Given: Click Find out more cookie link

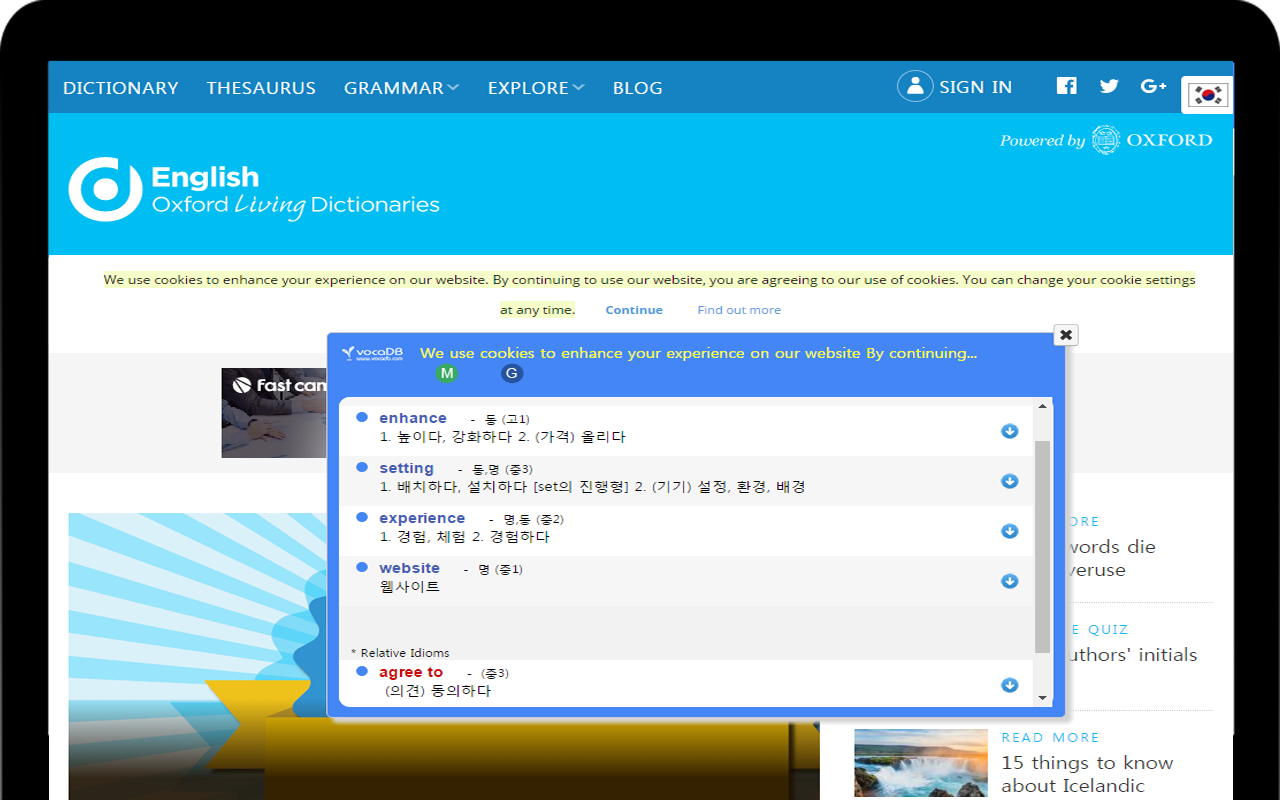Looking at the screenshot, I should pos(739,310).
